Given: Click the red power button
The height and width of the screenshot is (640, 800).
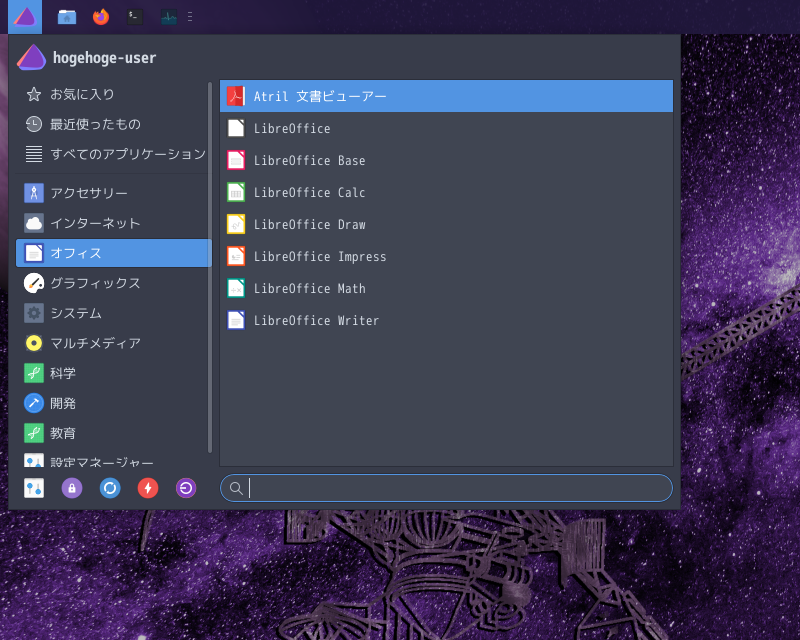Looking at the screenshot, I should pos(148,488).
